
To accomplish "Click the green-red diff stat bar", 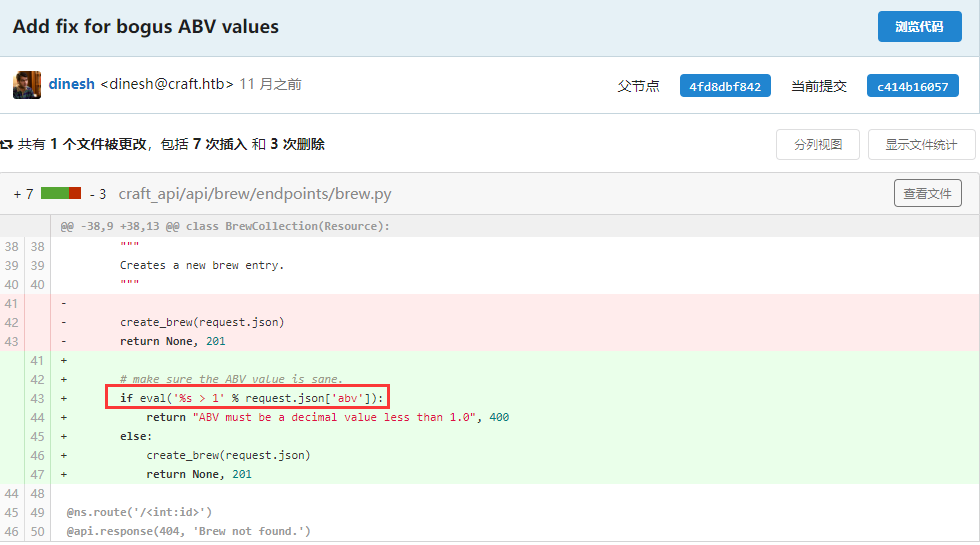I will 61,193.
